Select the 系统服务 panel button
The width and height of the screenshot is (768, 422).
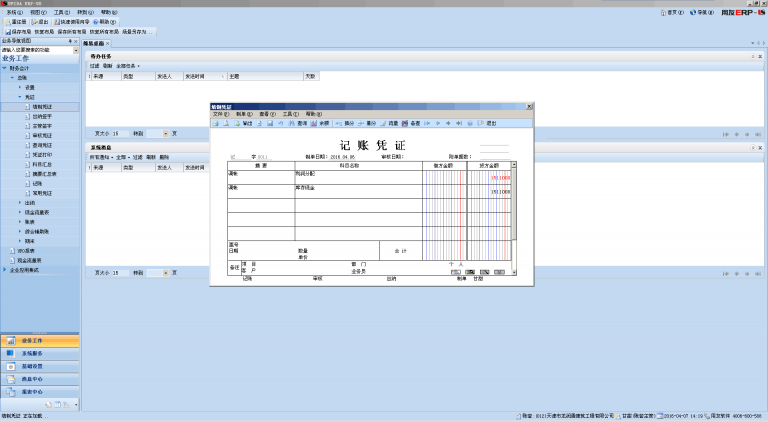point(40,353)
